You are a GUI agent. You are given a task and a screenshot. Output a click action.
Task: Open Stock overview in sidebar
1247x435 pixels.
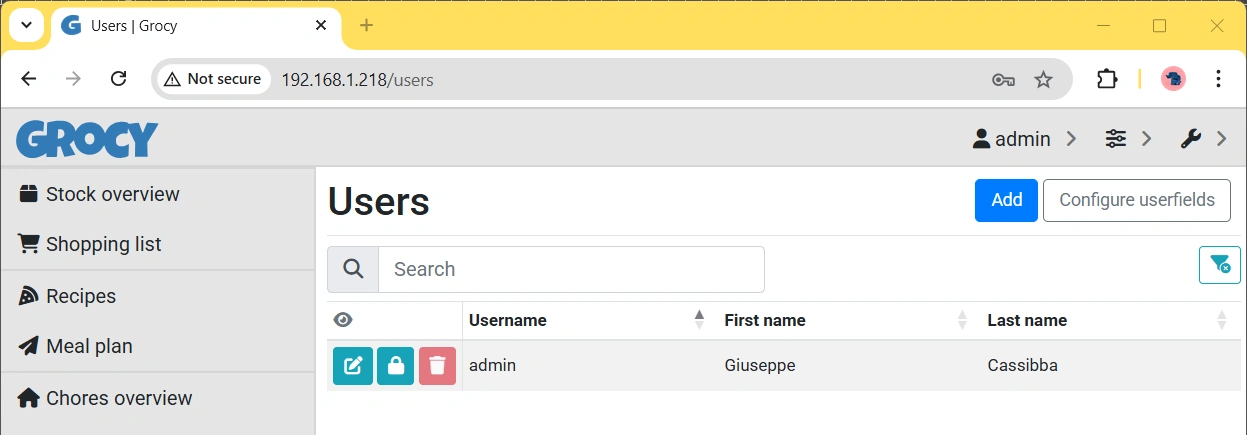(x=158, y=194)
